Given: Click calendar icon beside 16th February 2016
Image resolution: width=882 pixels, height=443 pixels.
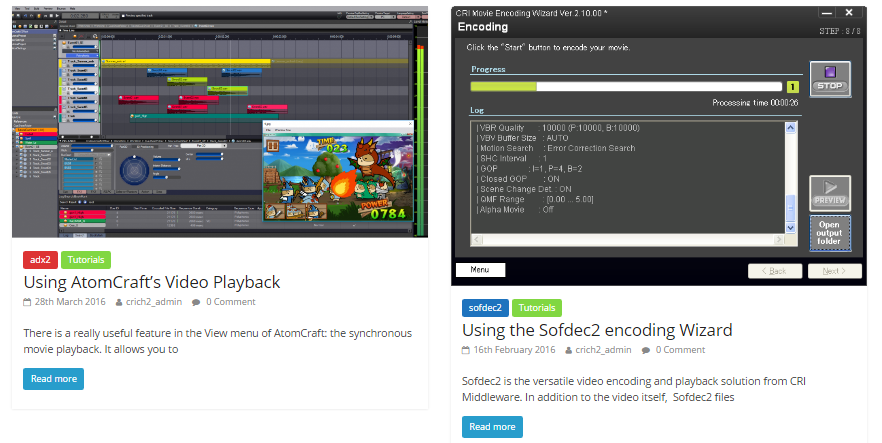Looking at the screenshot, I should [x=466, y=350].
